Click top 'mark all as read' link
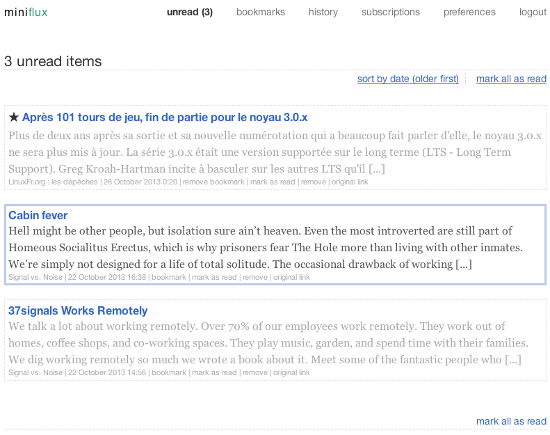The width and height of the screenshot is (550, 435). point(511,79)
